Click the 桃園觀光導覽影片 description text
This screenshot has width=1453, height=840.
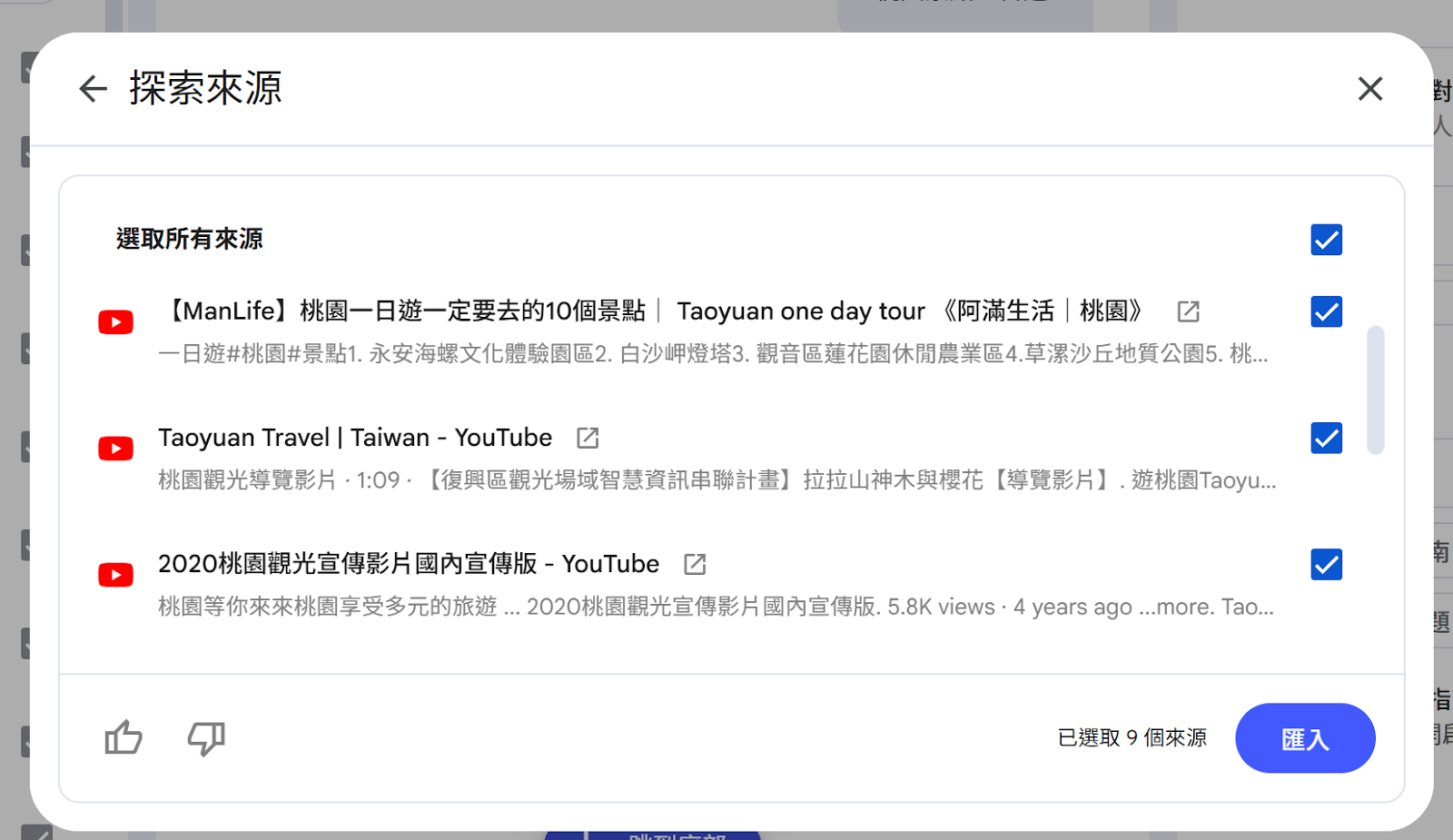point(717,479)
